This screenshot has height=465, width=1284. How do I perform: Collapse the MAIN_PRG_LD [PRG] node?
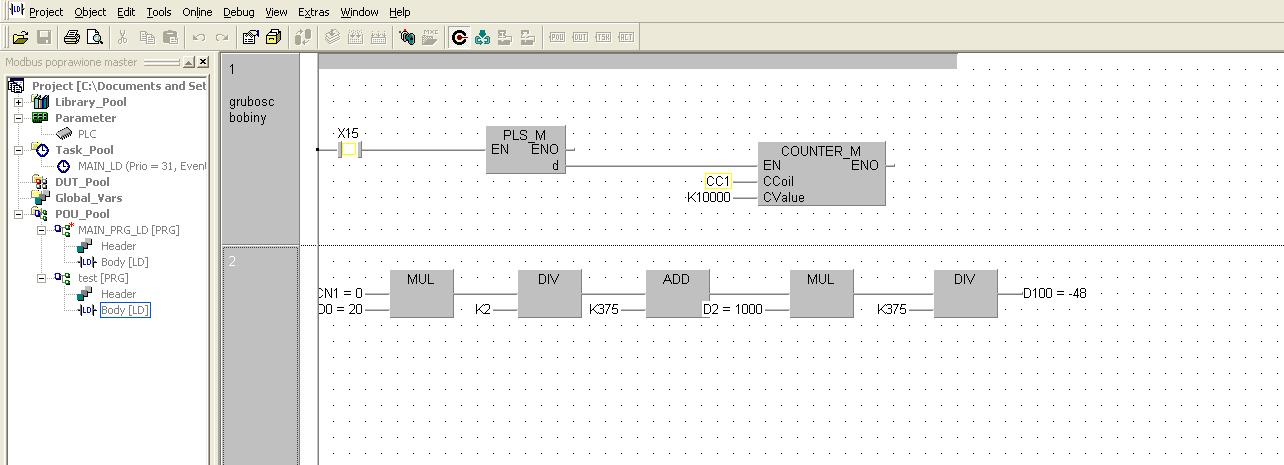click(42, 230)
